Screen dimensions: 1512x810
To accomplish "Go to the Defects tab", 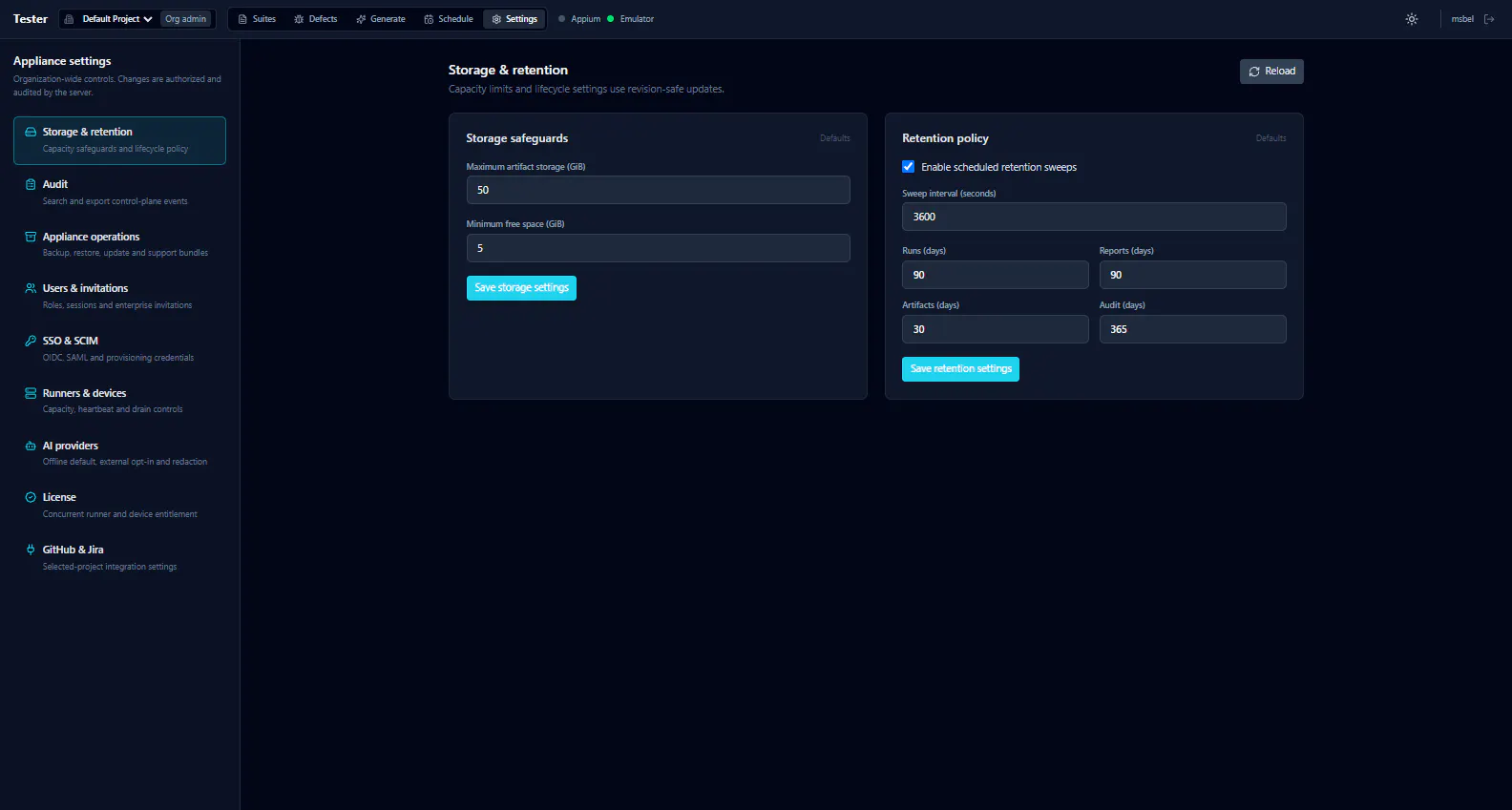I will point(316,19).
